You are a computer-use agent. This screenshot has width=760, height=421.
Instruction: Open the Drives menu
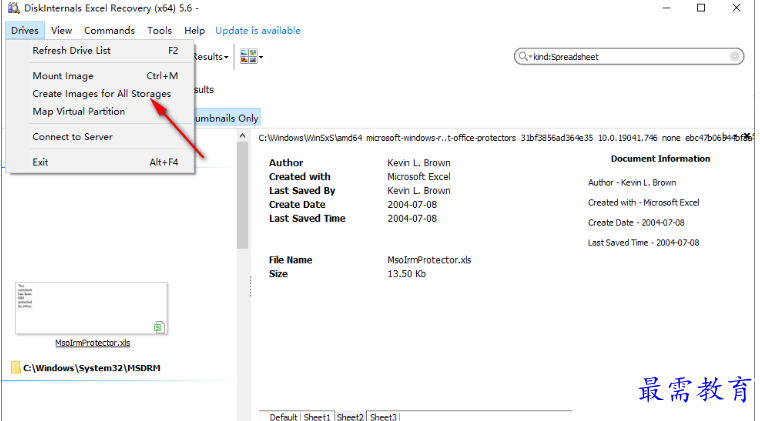point(25,31)
